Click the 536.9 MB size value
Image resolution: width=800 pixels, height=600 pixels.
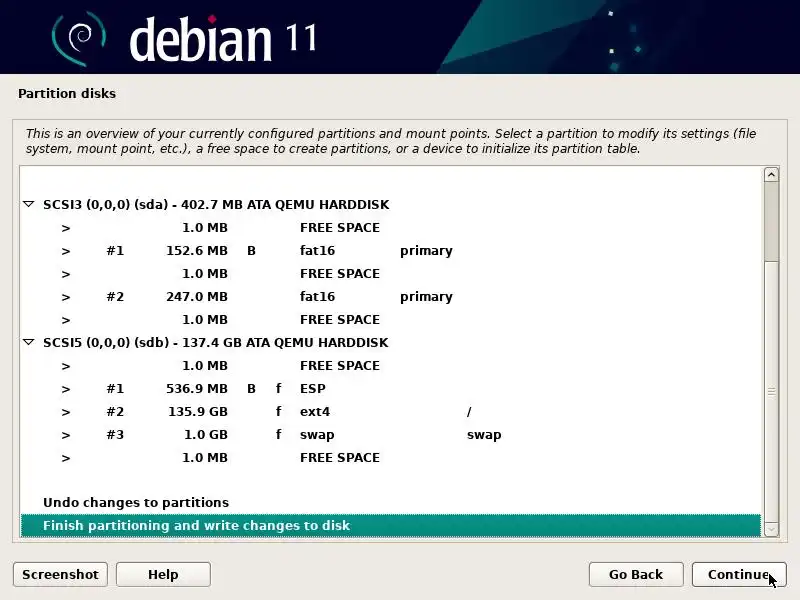197,389
